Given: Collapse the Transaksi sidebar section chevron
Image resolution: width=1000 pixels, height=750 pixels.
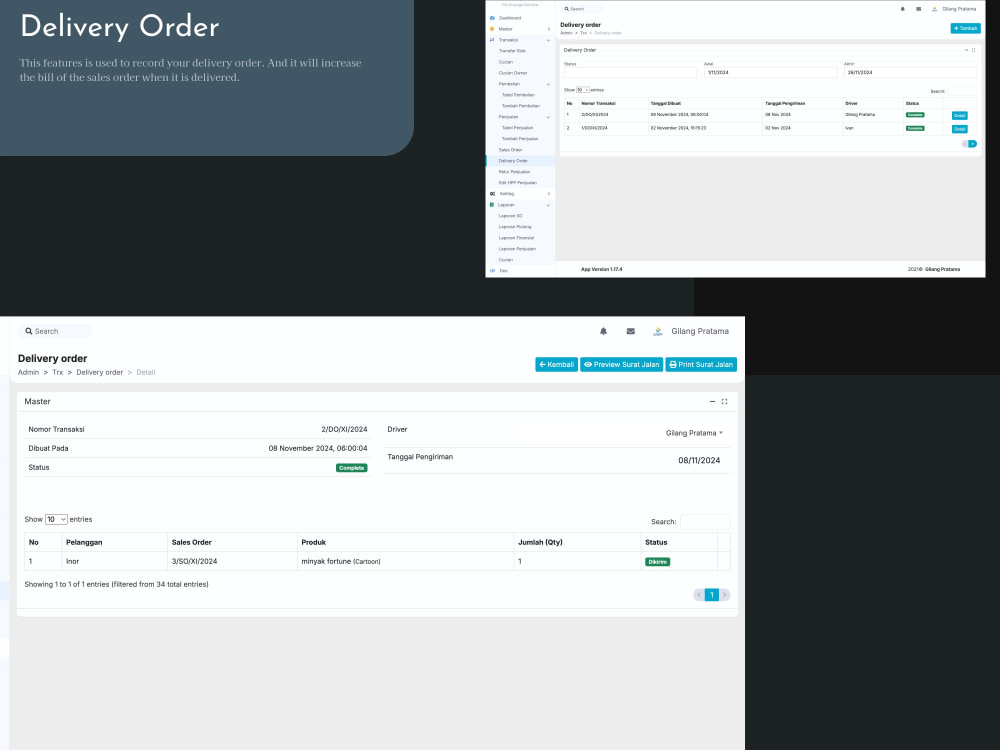Looking at the screenshot, I should 548,40.
